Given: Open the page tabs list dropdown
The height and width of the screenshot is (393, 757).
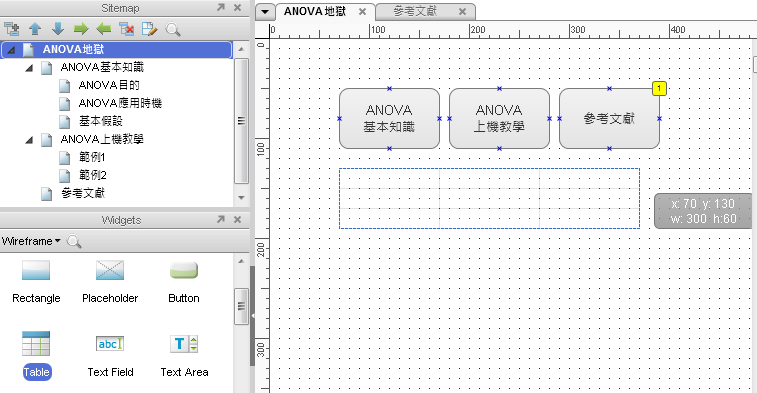Looking at the screenshot, I should [x=265, y=12].
